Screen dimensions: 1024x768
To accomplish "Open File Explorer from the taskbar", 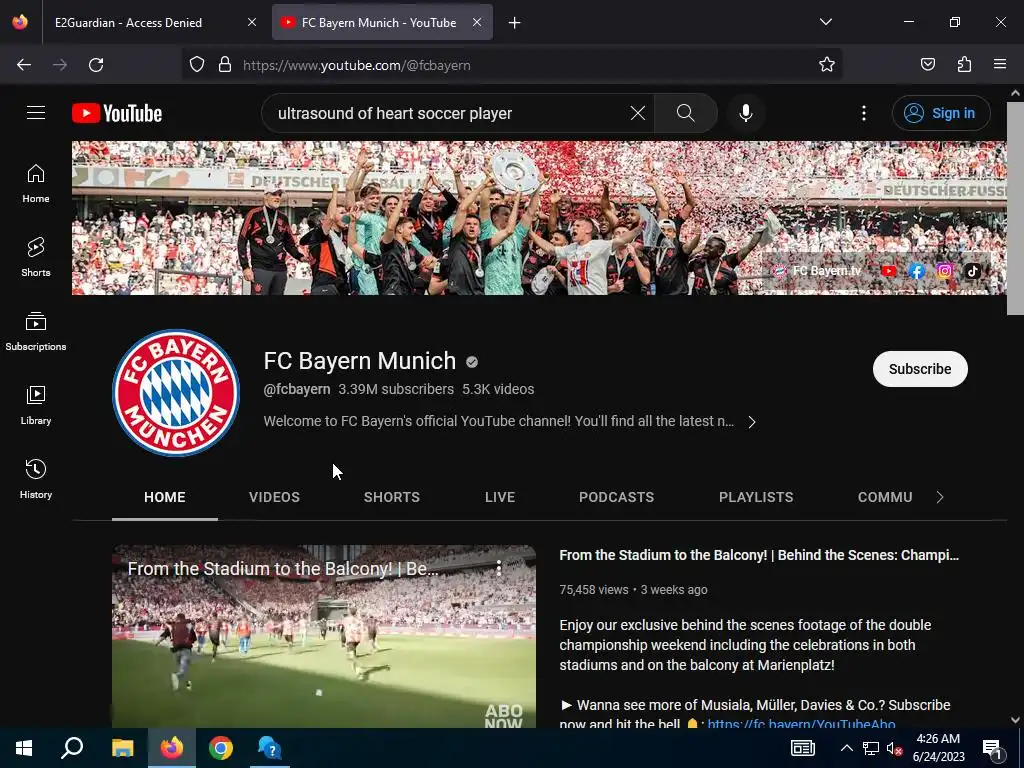I will tap(123, 748).
